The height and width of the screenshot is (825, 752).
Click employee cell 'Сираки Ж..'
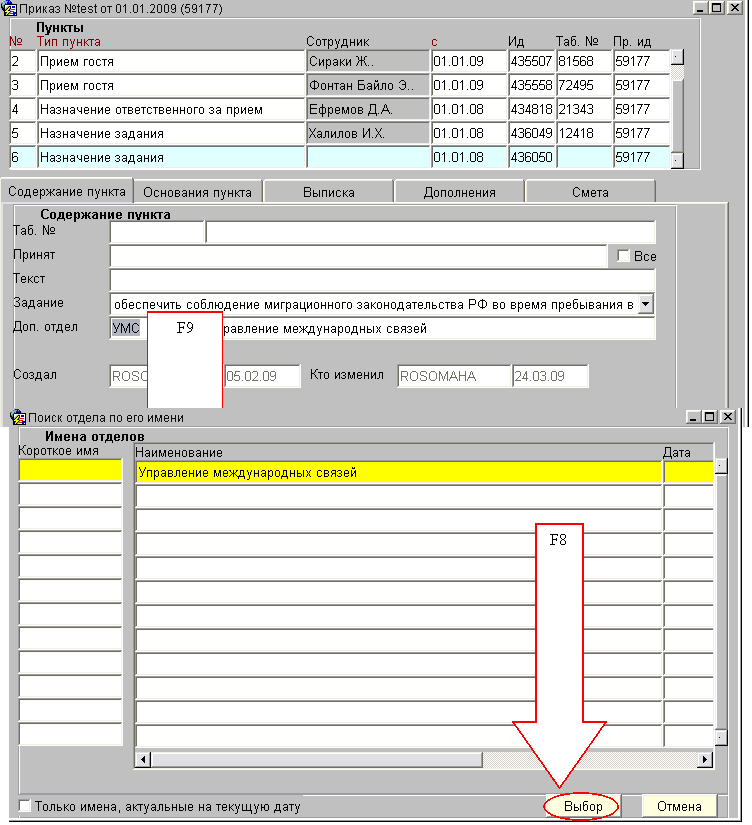pos(368,61)
